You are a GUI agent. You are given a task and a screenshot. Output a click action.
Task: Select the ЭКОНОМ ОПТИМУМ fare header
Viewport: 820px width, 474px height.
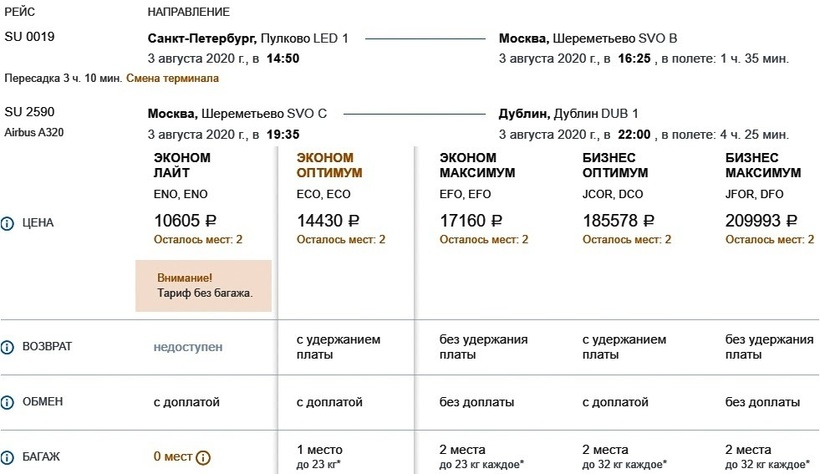[x=329, y=165]
